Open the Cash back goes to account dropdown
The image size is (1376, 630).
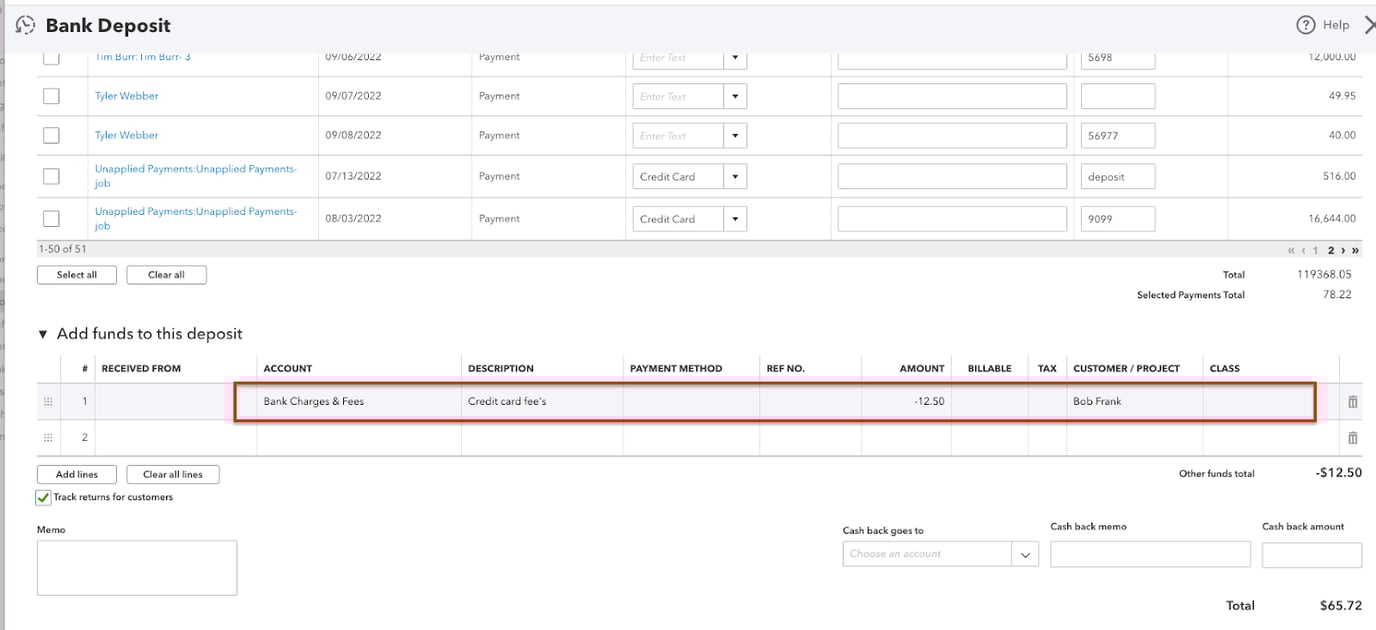tap(1024, 553)
